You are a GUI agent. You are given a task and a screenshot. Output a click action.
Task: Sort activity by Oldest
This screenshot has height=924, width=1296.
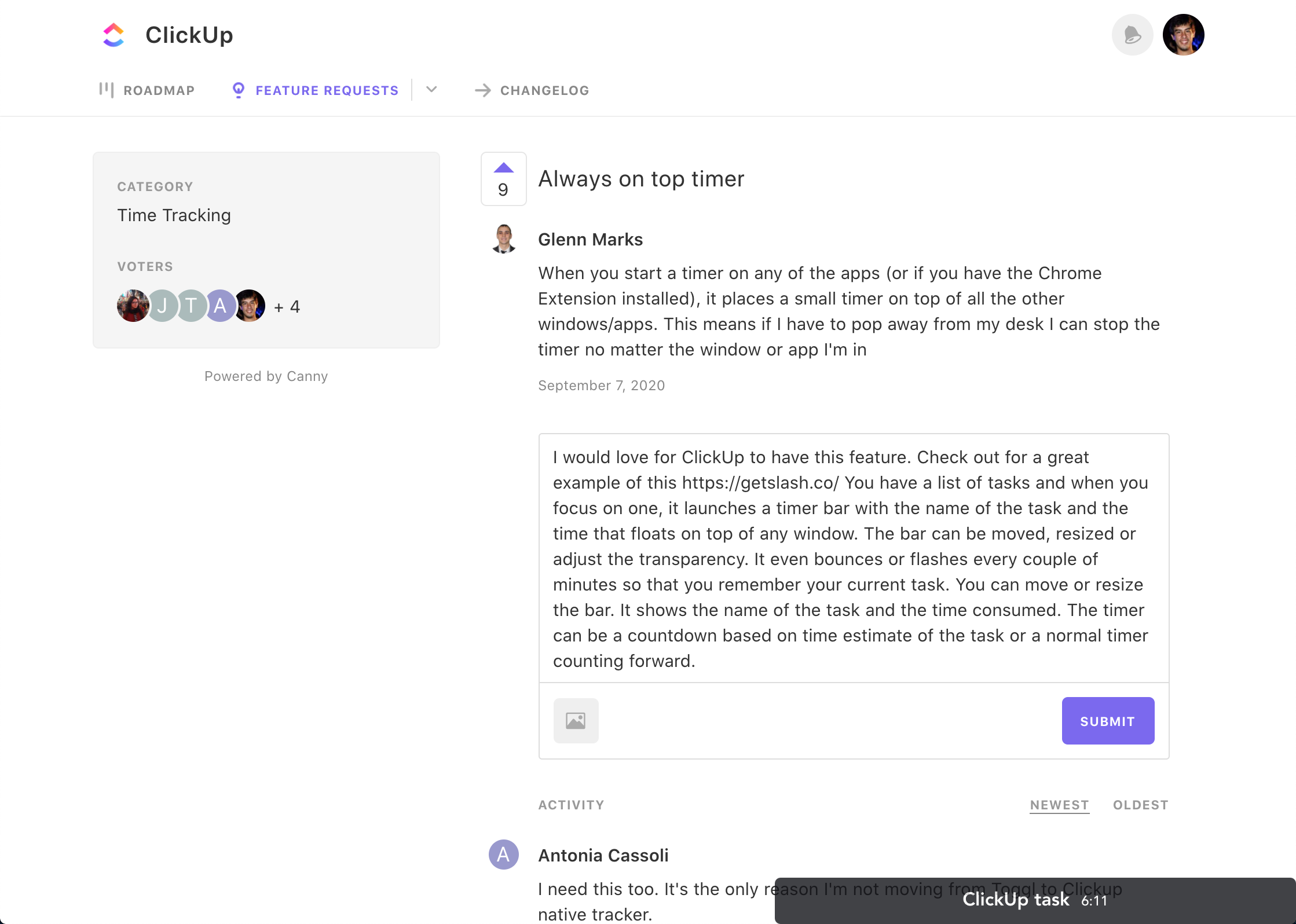[1140, 805]
